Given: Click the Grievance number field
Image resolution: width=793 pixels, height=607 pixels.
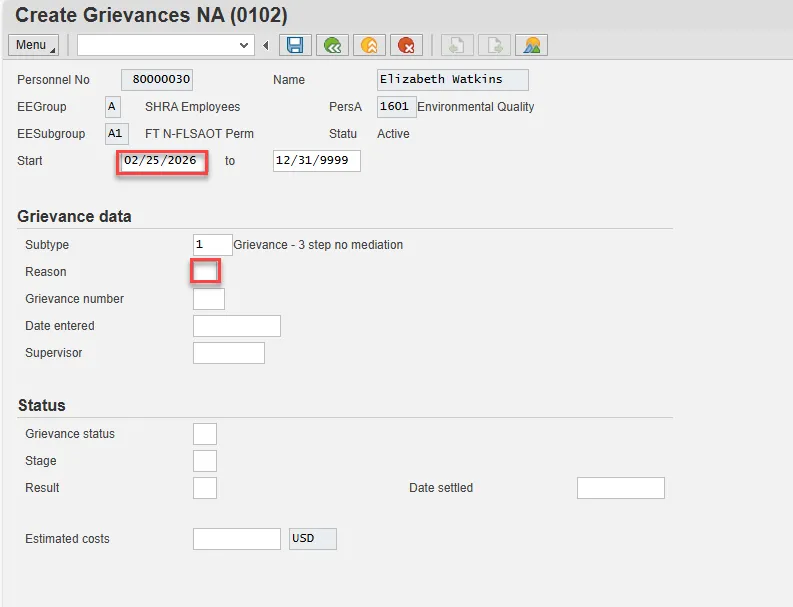Looking at the screenshot, I should [x=208, y=299].
